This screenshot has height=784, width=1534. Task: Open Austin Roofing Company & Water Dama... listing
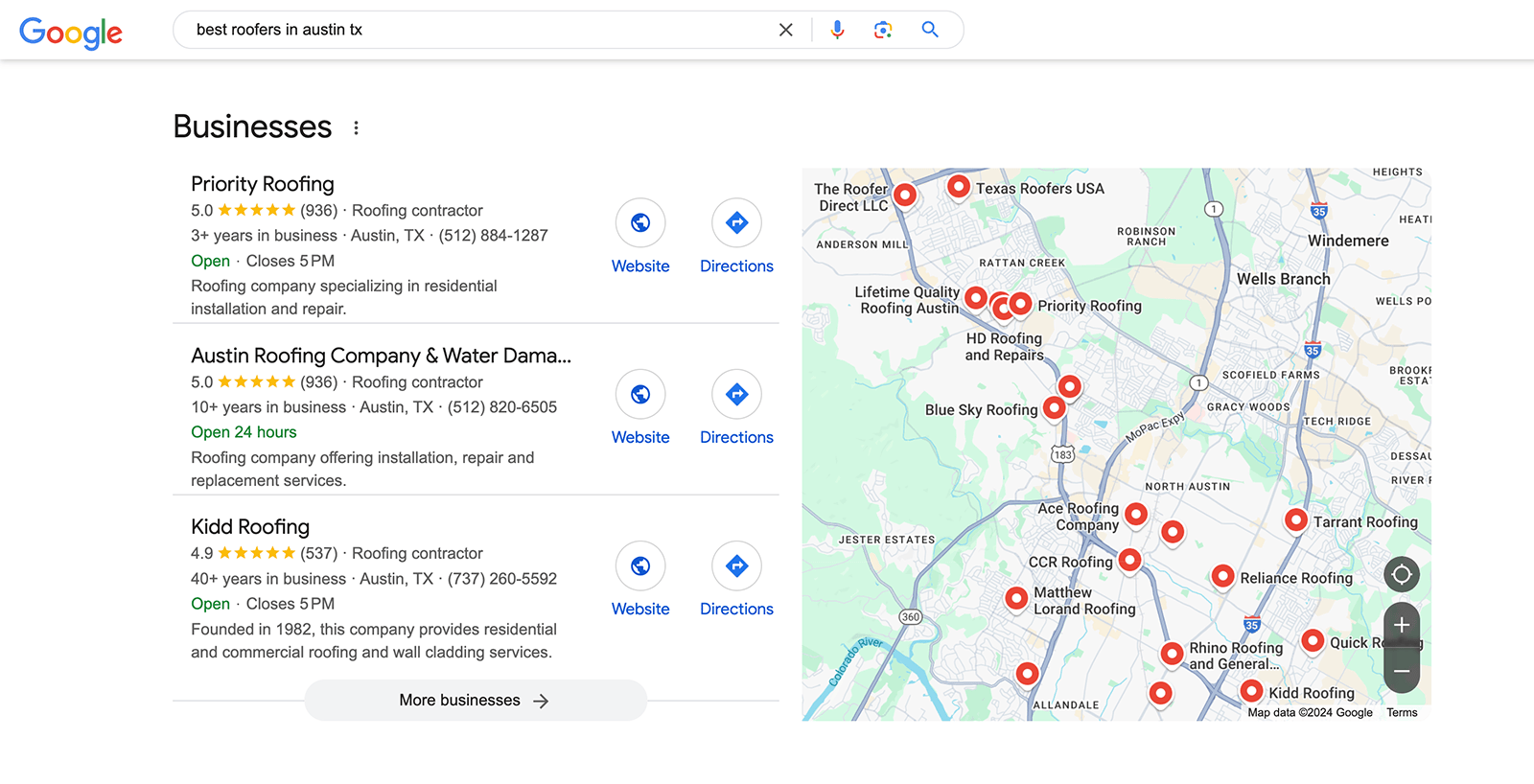pyautogui.click(x=381, y=356)
